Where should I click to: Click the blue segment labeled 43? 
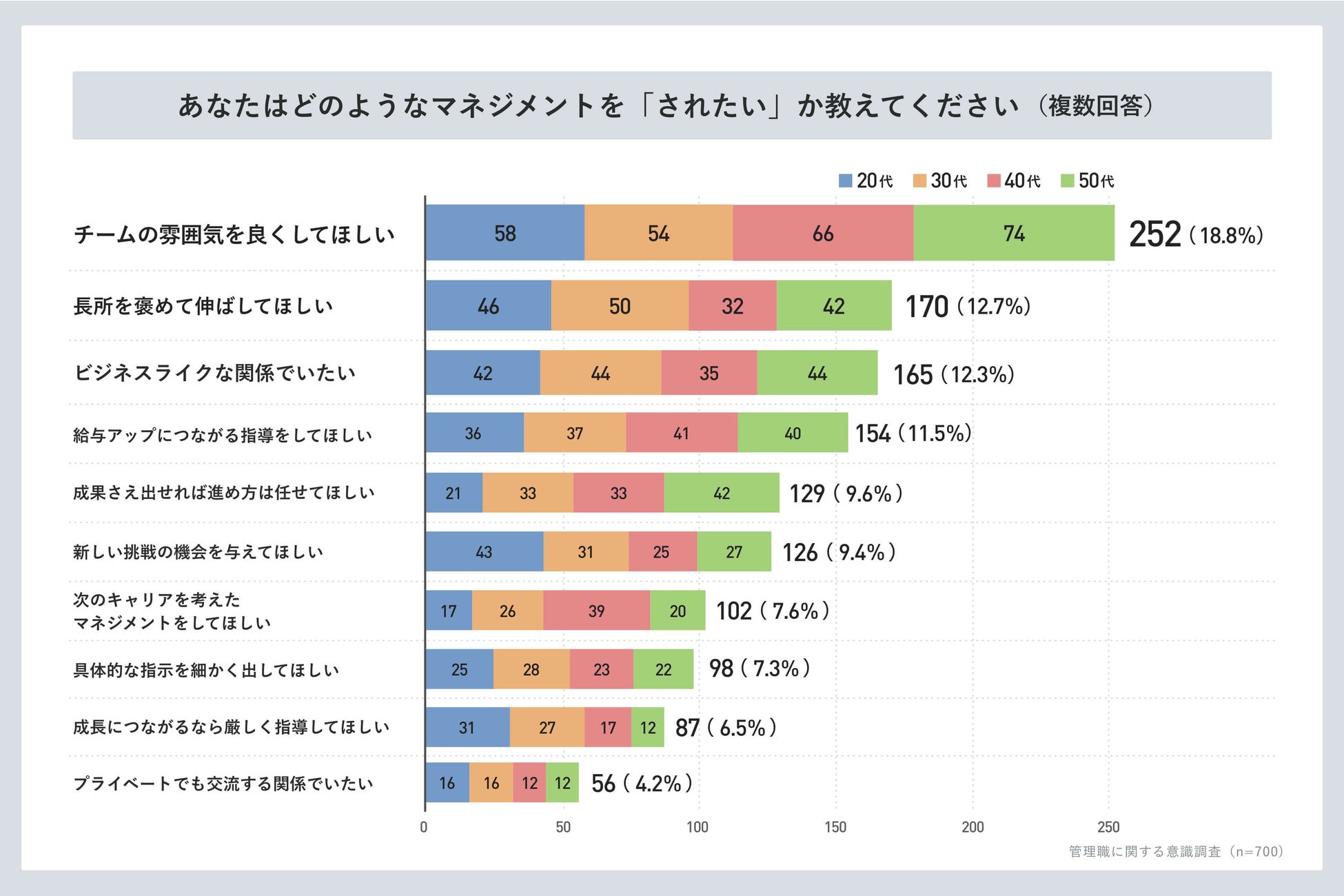pos(484,551)
